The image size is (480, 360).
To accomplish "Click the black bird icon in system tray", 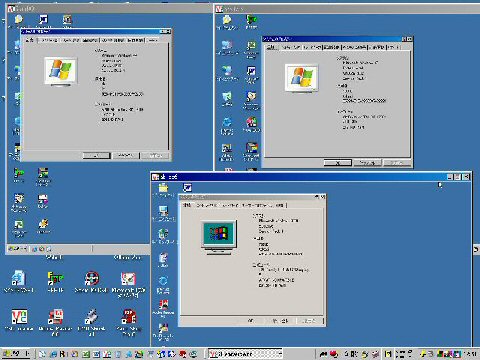I will click(x=323, y=354).
